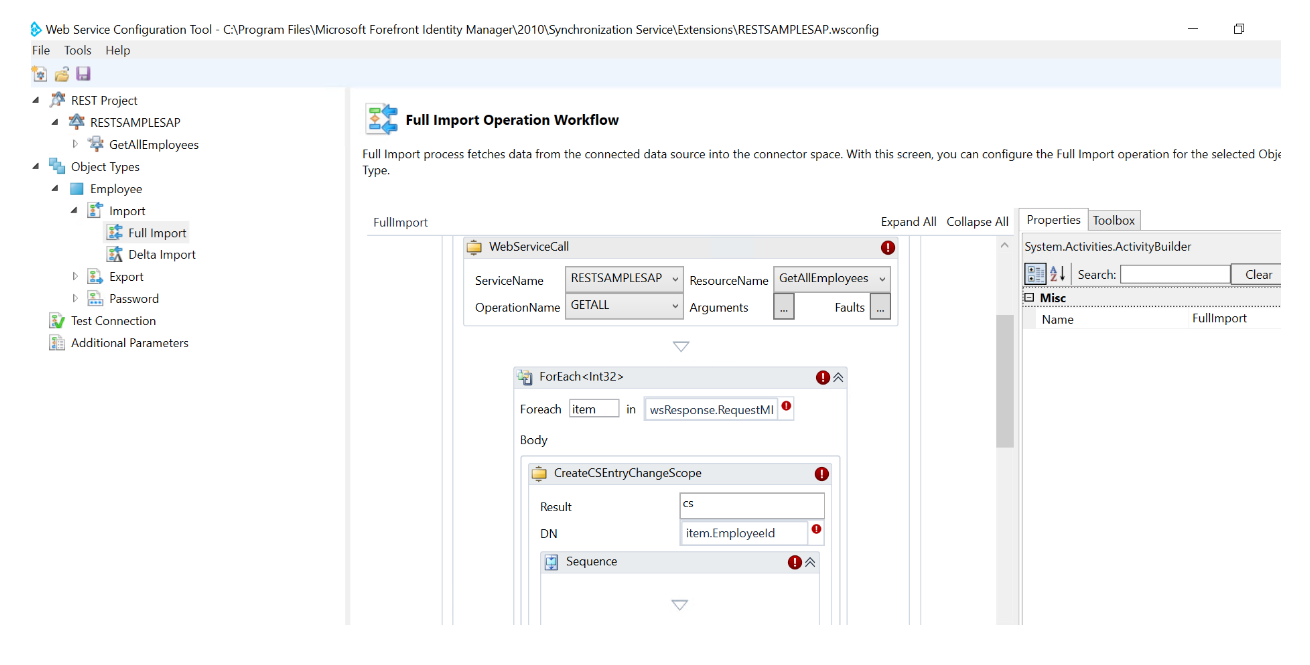
Task: Click the Test Connection checkmark icon
Action: point(58,320)
